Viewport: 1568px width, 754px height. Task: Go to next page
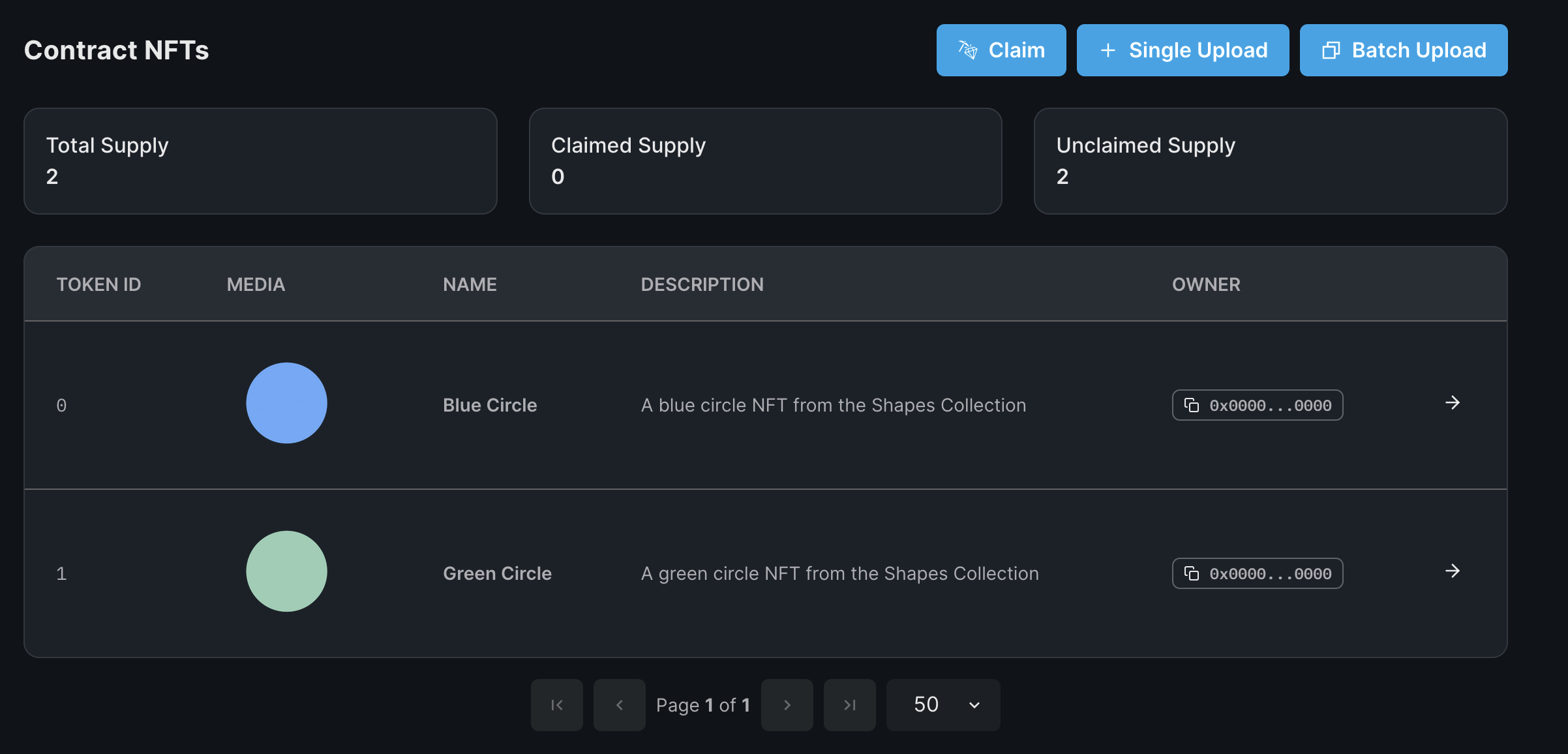pos(787,705)
